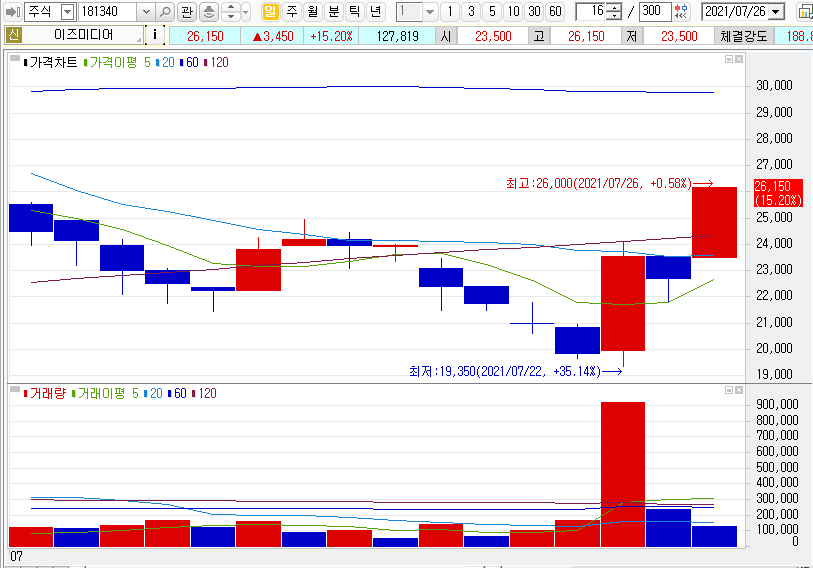Image resolution: width=813 pixels, height=568 pixels.
Task: Click the total bars field showing 300
Action: [655, 11]
